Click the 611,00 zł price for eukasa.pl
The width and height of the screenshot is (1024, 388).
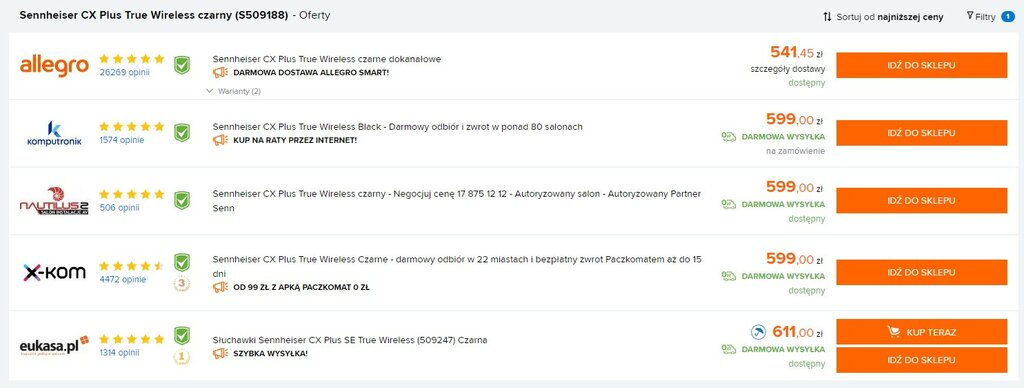[797, 332]
